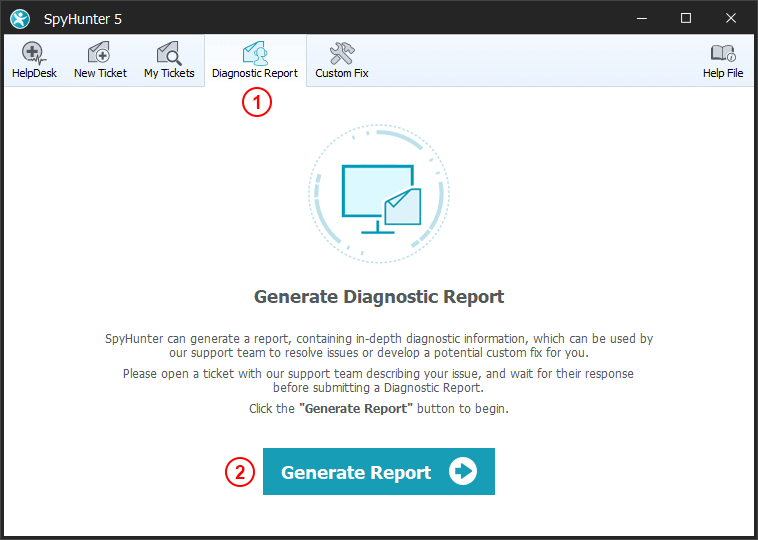Choose the 'Custom Fix' label
This screenshot has height=540, width=758.
[x=342, y=73]
